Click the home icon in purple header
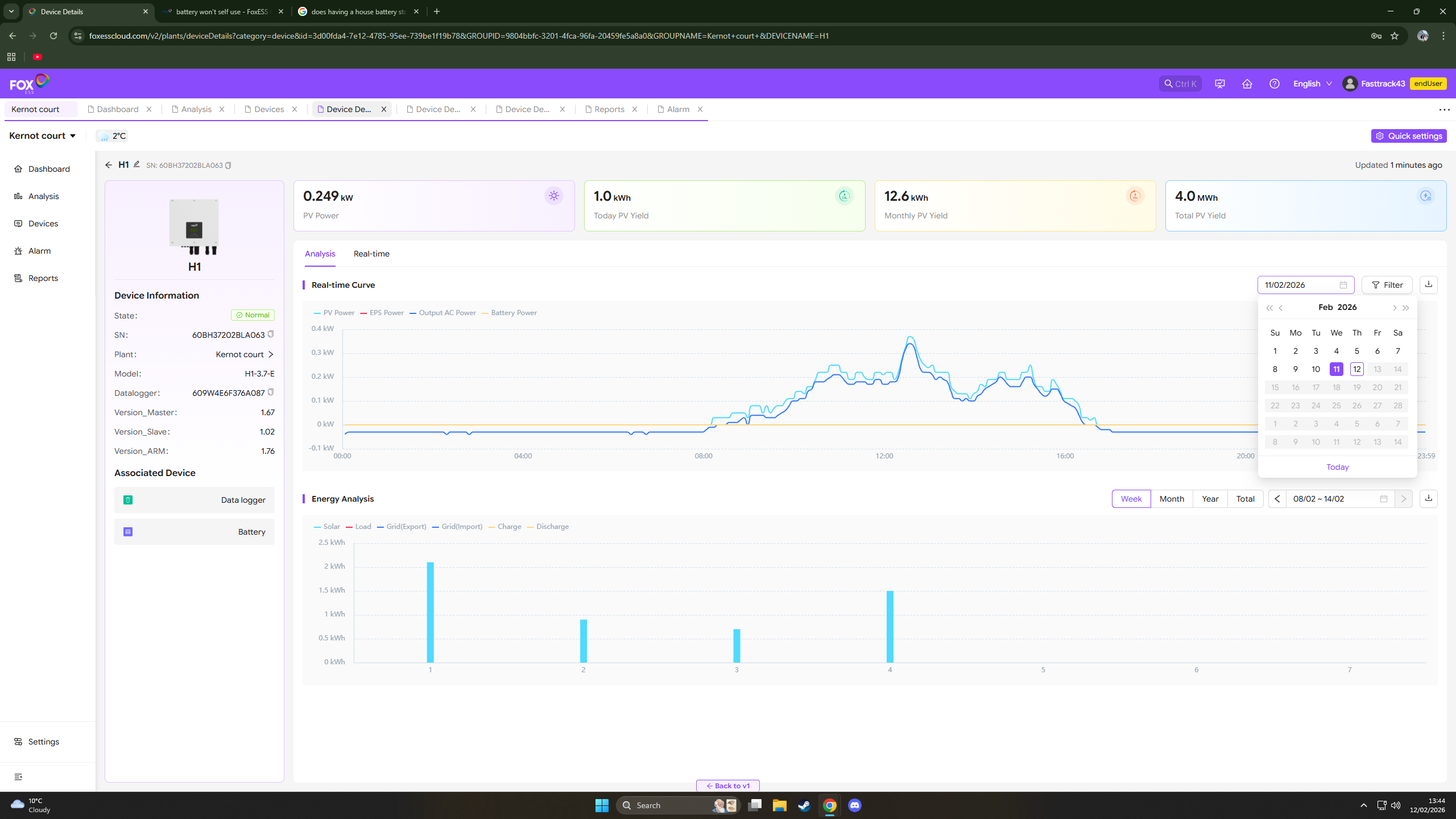1456x819 pixels. point(1247,84)
